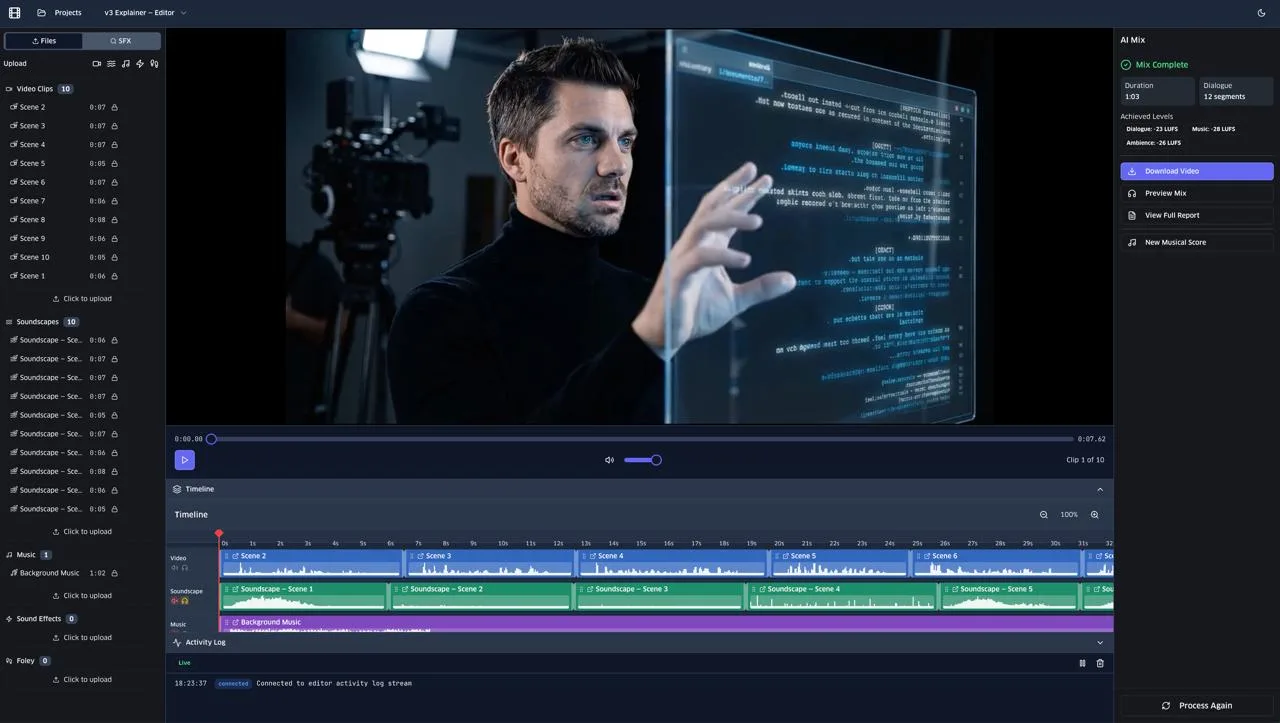Click the red timeline playhead marker
Screen dimensions: 1280x723
(219, 534)
